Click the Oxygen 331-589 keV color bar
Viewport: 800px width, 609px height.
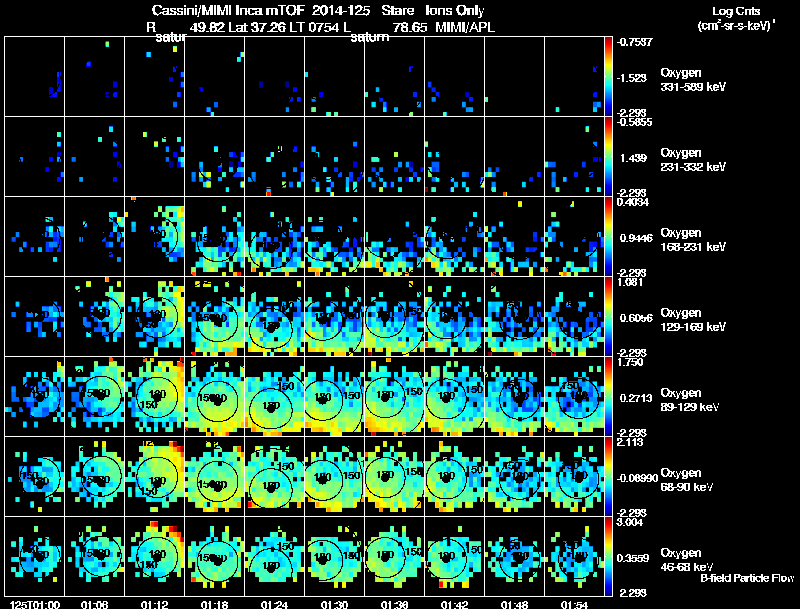click(608, 77)
